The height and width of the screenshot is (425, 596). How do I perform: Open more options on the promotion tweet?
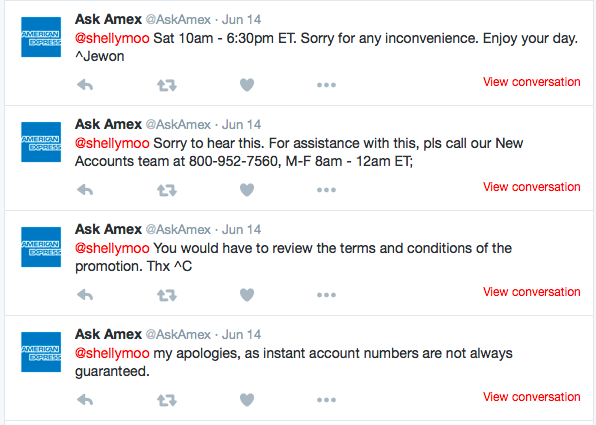tap(327, 295)
